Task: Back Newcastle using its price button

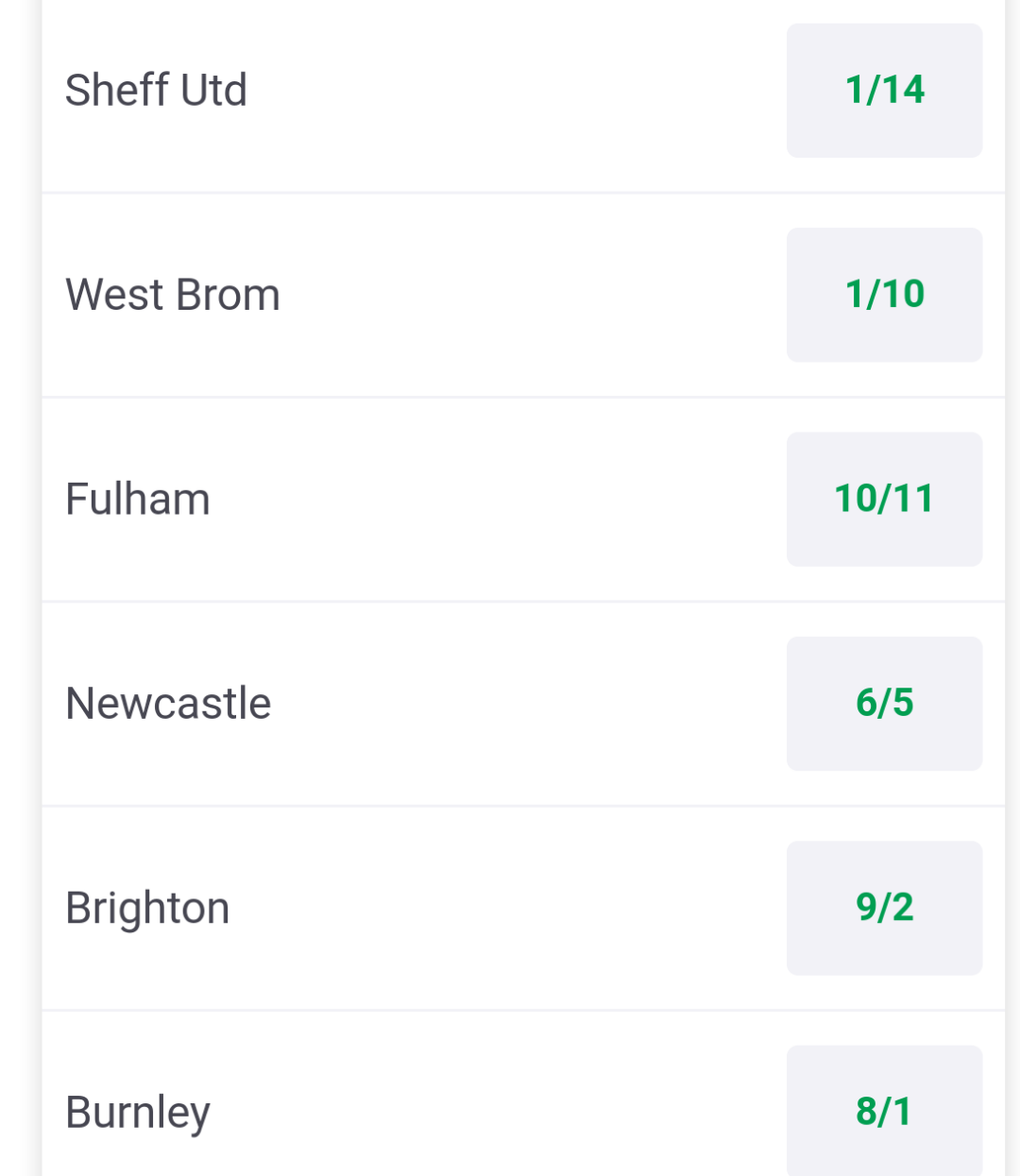Action: pos(884,704)
